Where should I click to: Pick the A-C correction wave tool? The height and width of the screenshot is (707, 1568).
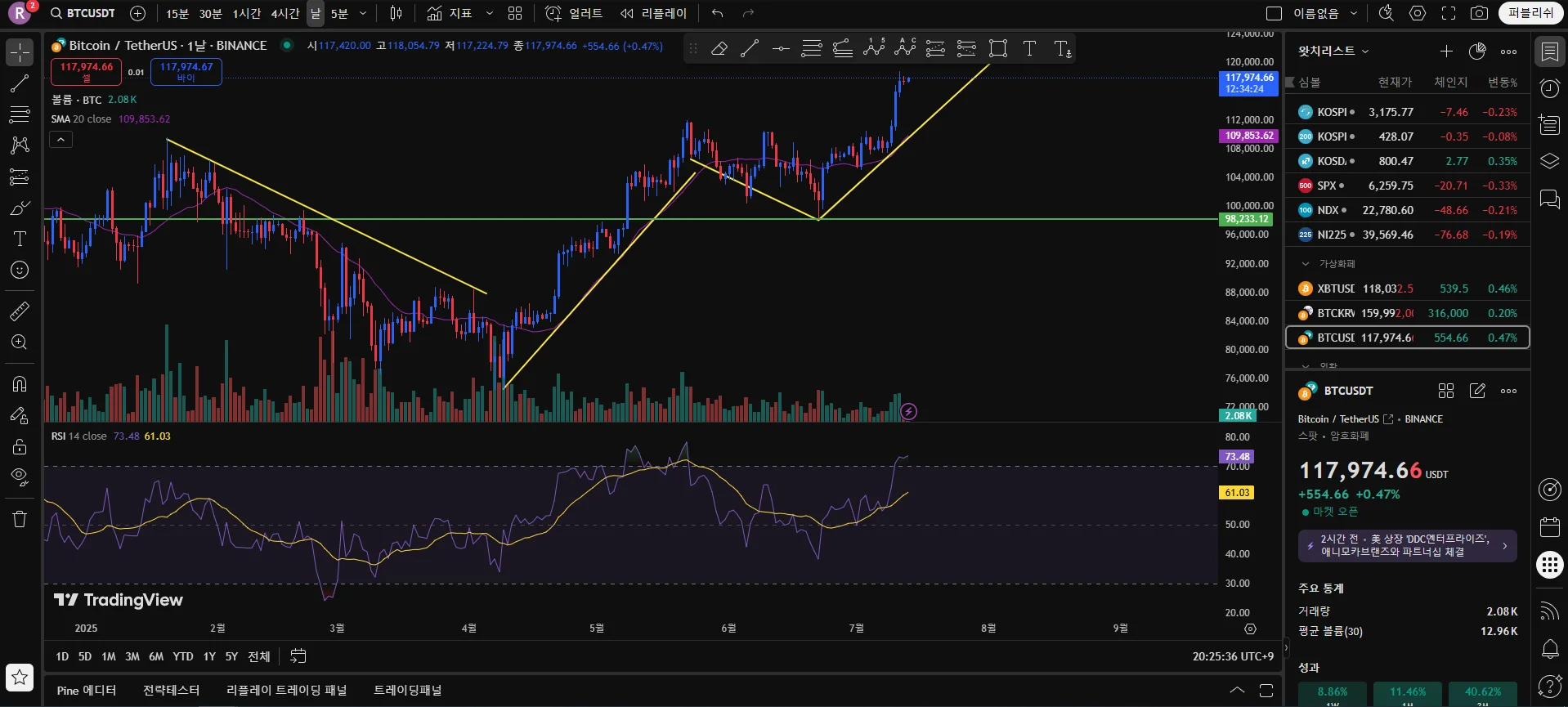pos(905,49)
